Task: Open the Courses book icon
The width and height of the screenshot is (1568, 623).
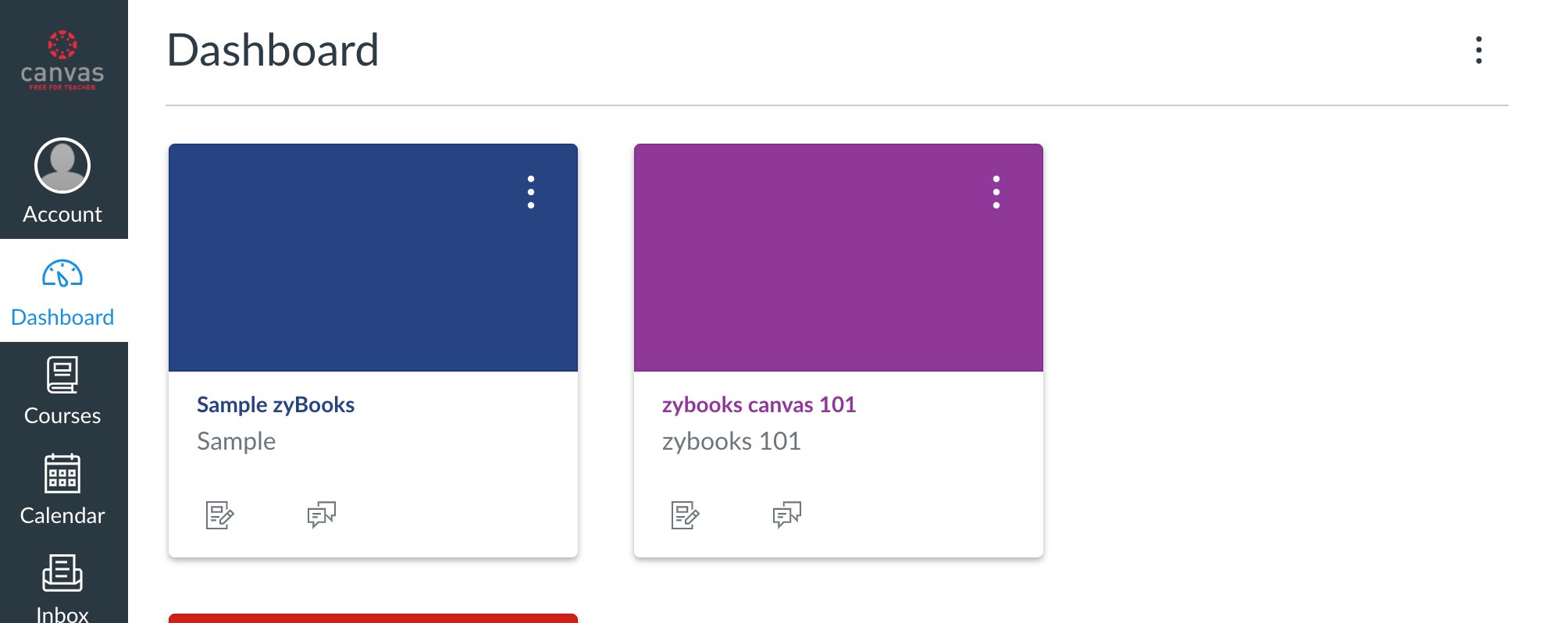Action: click(62, 376)
